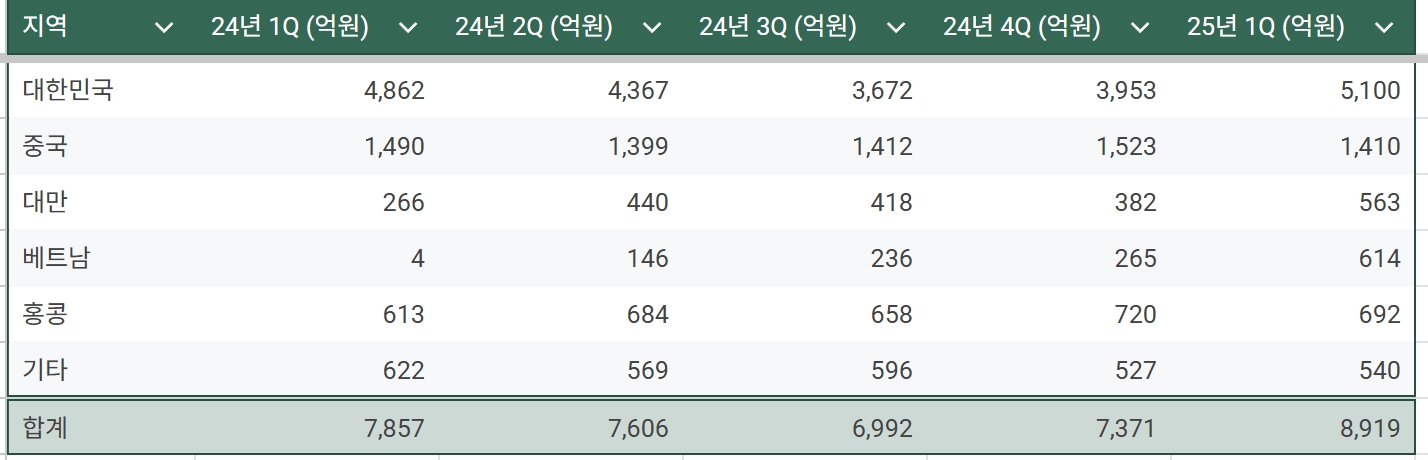Select the 24년 2Q (억원) header text

534,28
